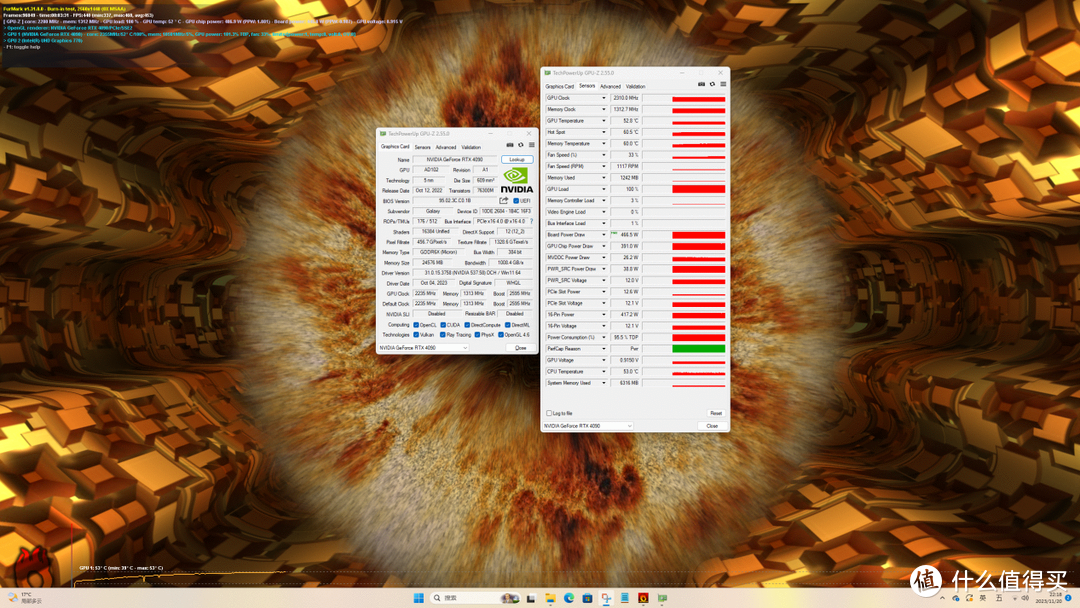Click the Task View taskbar icon

[x=531, y=598]
